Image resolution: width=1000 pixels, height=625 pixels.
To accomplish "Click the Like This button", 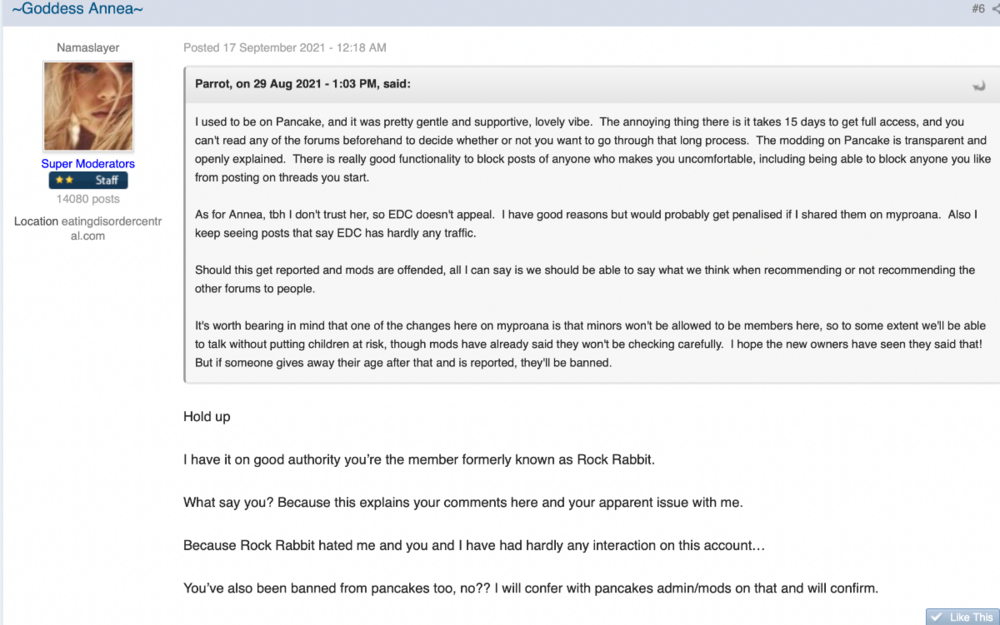I will pyautogui.click(x=962, y=617).
